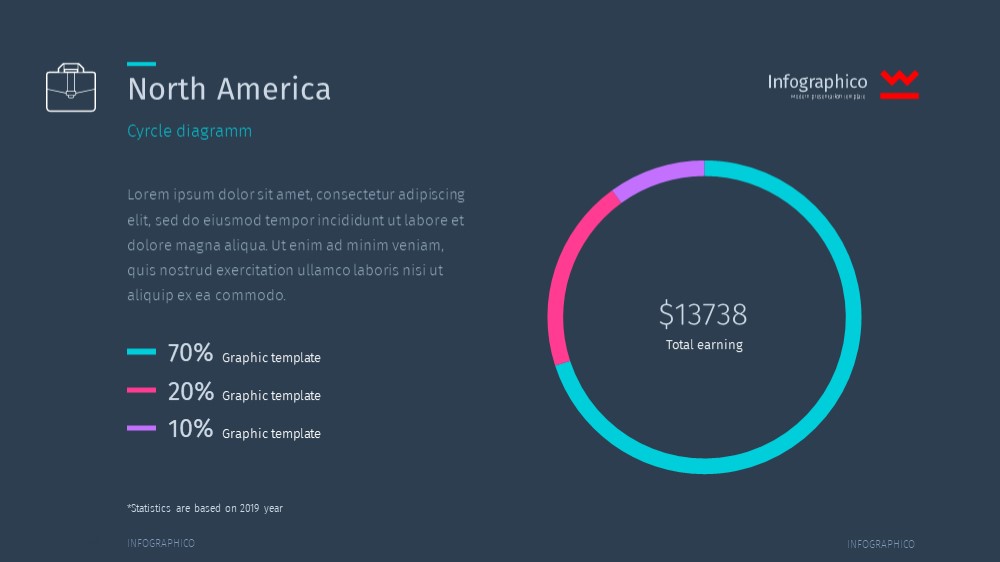1000x562 pixels.
Task: Click the red Infographico crown logo
Action: click(899, 84)
